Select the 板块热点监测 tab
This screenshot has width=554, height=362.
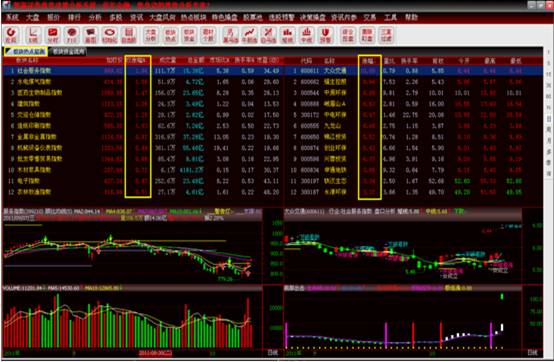26,52
